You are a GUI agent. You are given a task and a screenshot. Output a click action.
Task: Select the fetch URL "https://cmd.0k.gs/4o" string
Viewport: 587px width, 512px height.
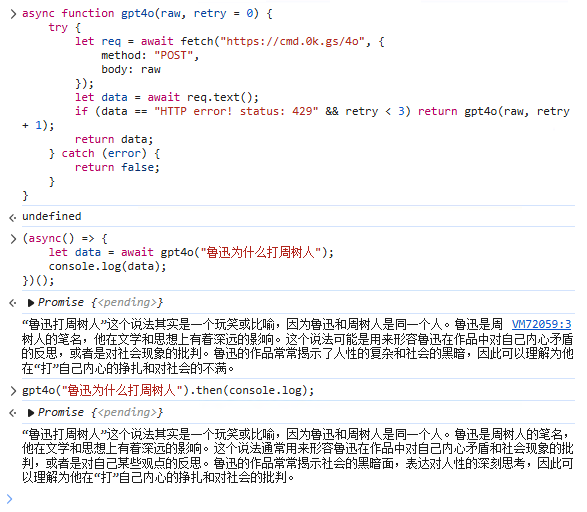point(293,41)
